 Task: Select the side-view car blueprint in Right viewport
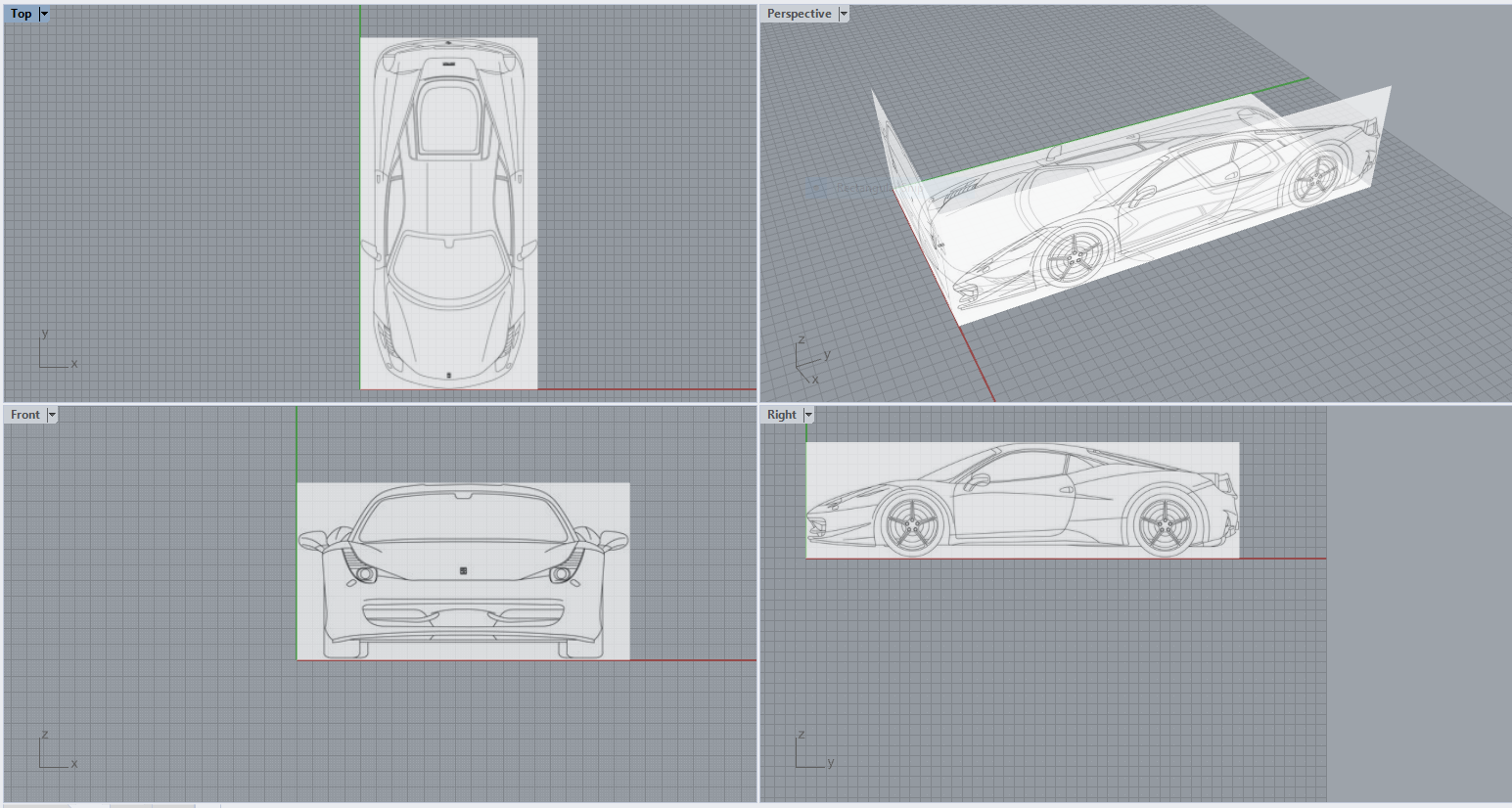pyautogui.click(x=1023, y=500)
